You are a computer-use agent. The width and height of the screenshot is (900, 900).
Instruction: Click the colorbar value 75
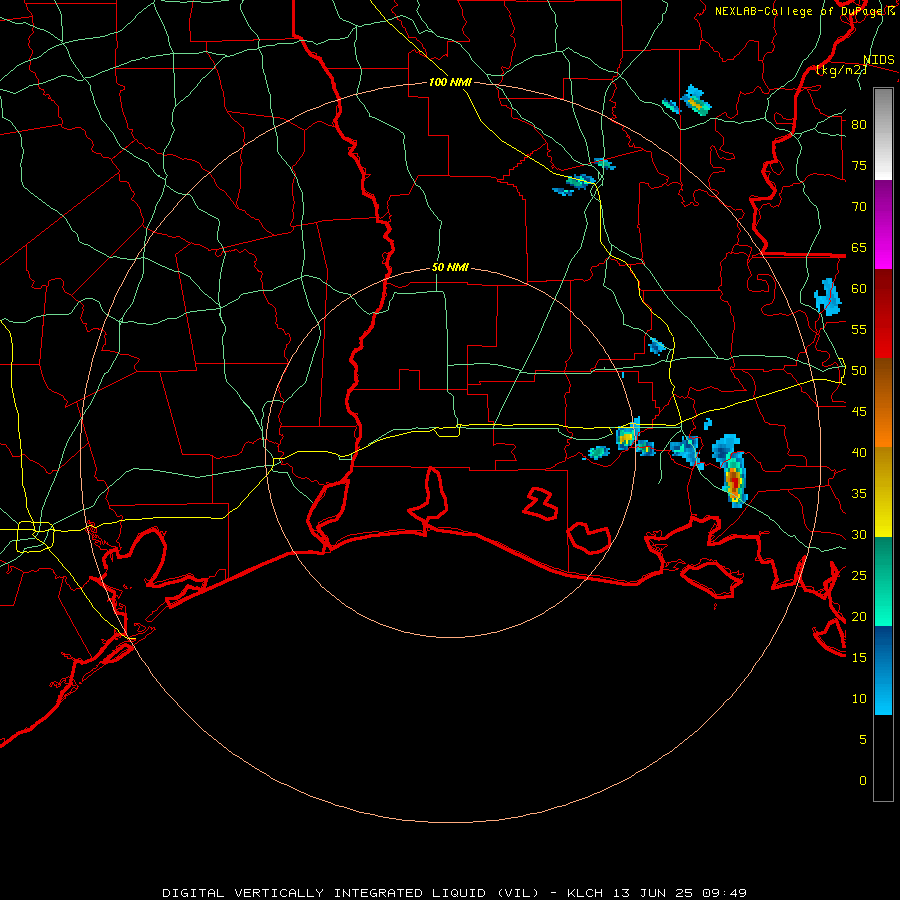[859, 165]
